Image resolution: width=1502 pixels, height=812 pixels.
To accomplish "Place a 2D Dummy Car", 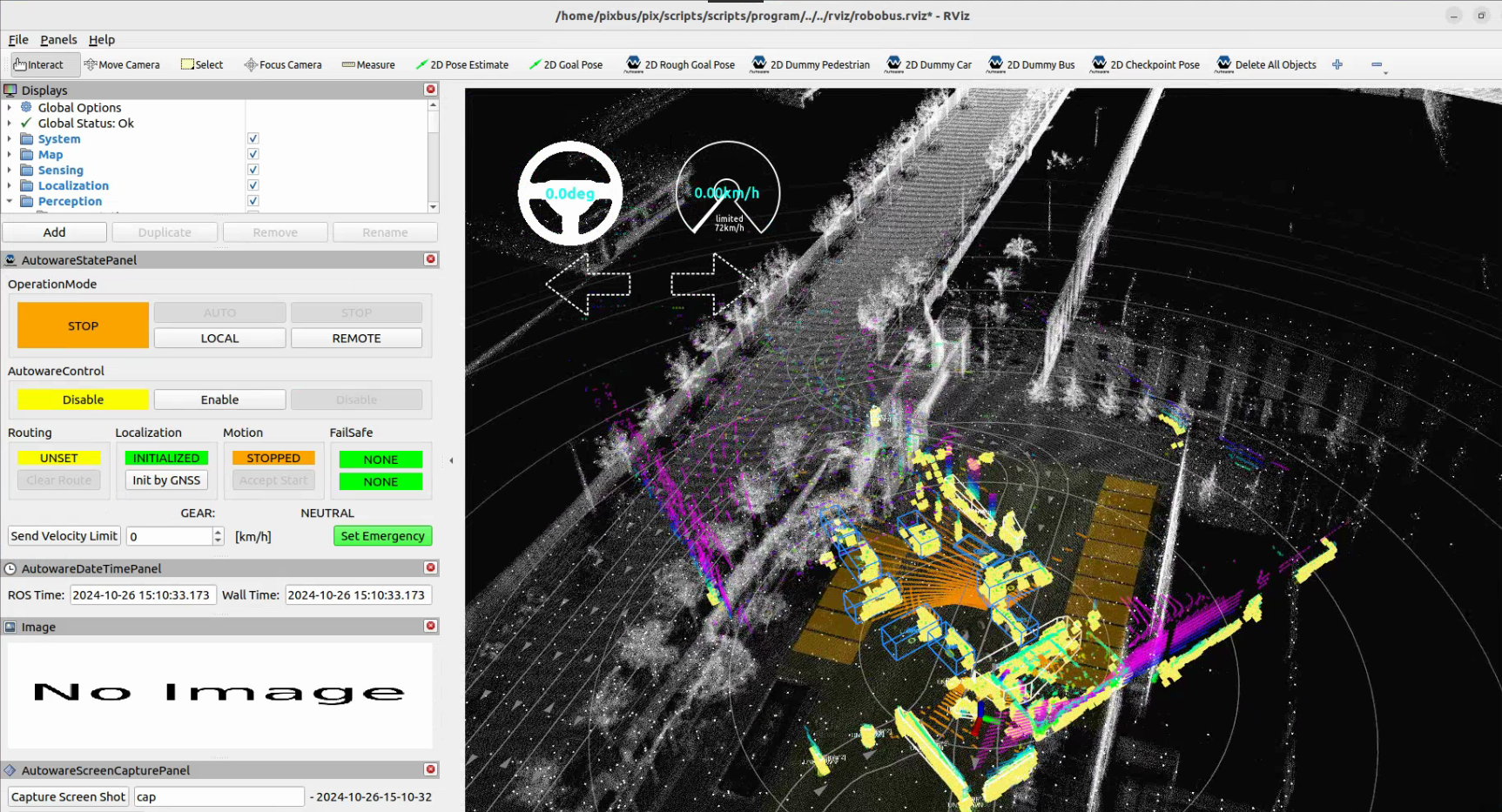I will [929, 64].
